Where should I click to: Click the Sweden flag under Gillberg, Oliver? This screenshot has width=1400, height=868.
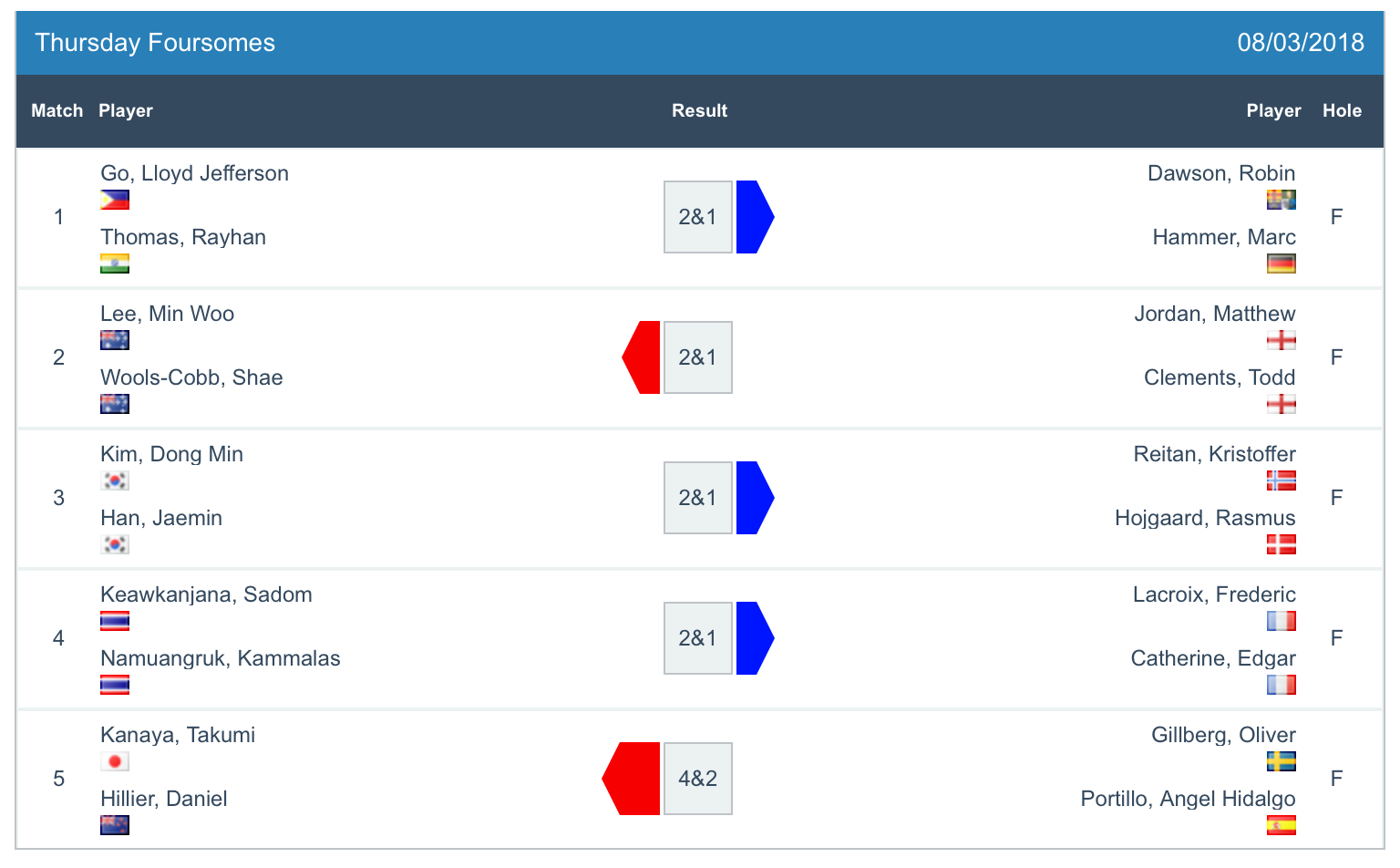click(x=1282, y=761)
